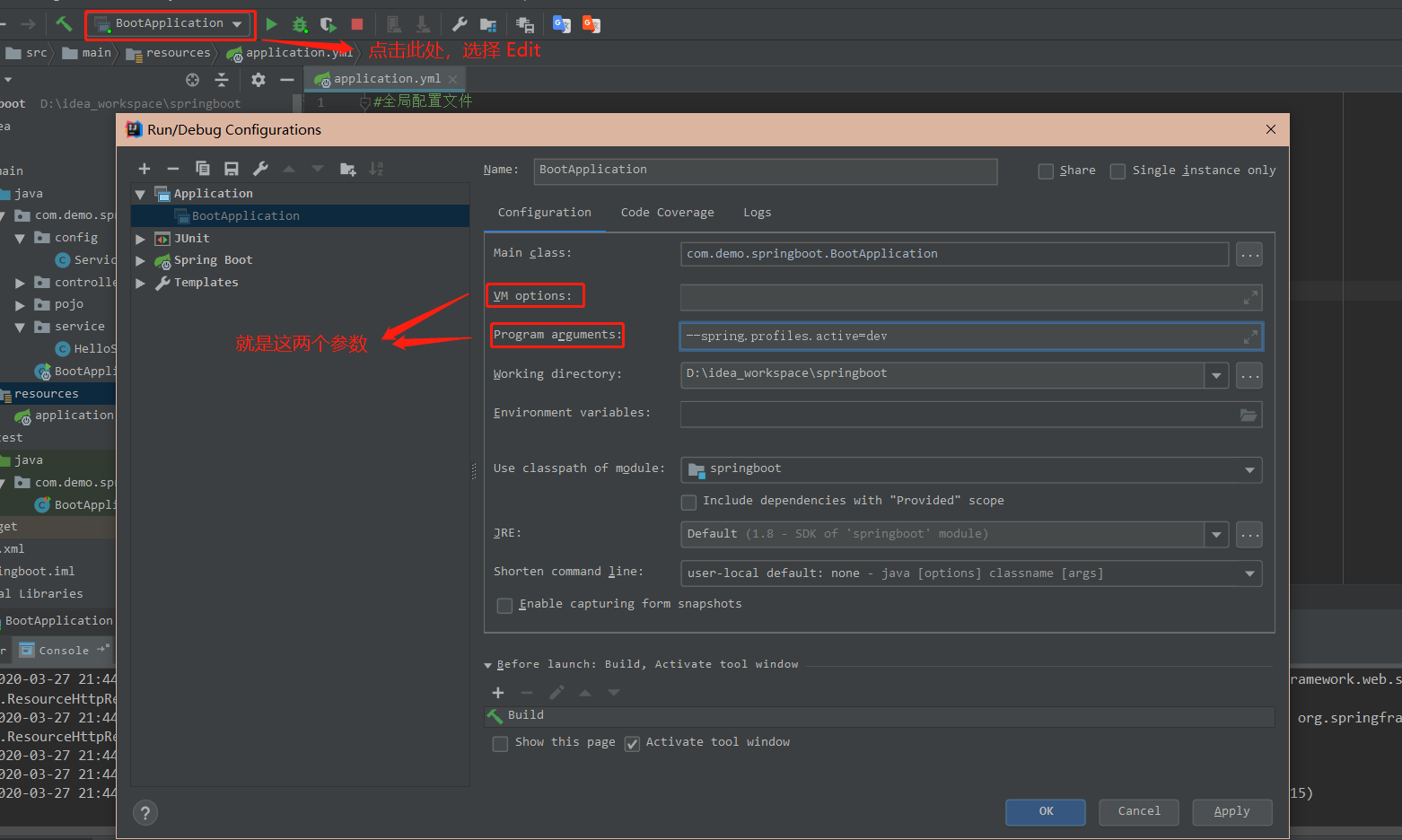Viewport: 1402px width, 840px height.
Task: Collapse the Application node in configurations tree
Action: [140, 194]
